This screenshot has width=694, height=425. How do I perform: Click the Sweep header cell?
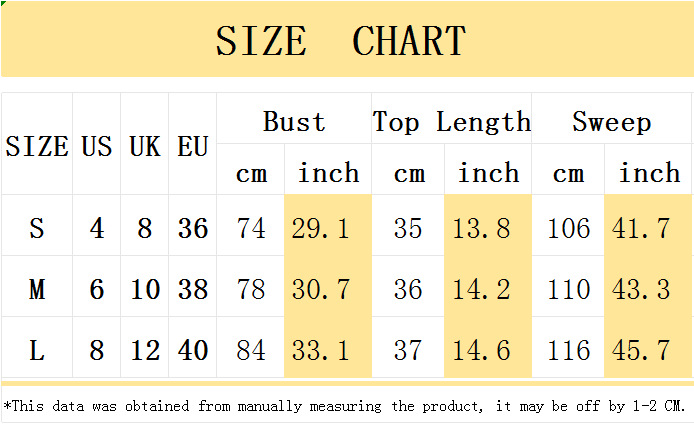(x=611, y=122)
